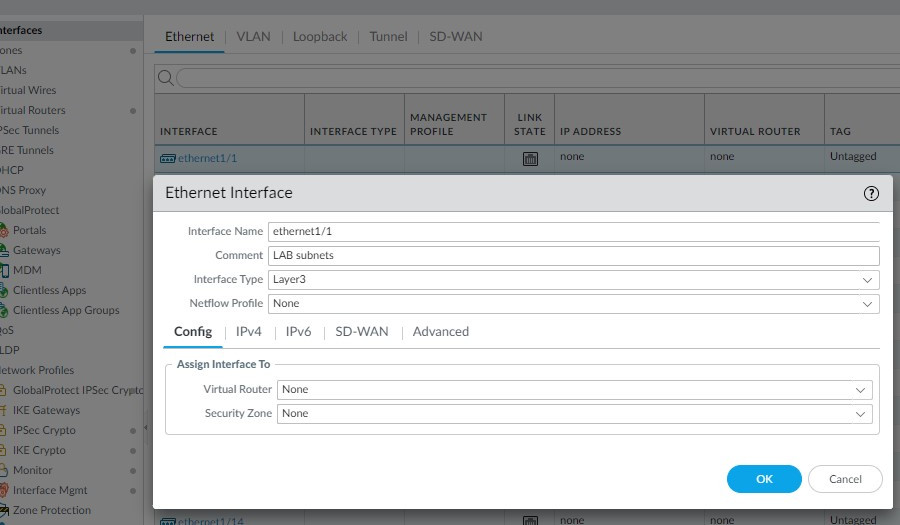
Task: Click the Gateways sidebar icon
Action: coord(3,250)
